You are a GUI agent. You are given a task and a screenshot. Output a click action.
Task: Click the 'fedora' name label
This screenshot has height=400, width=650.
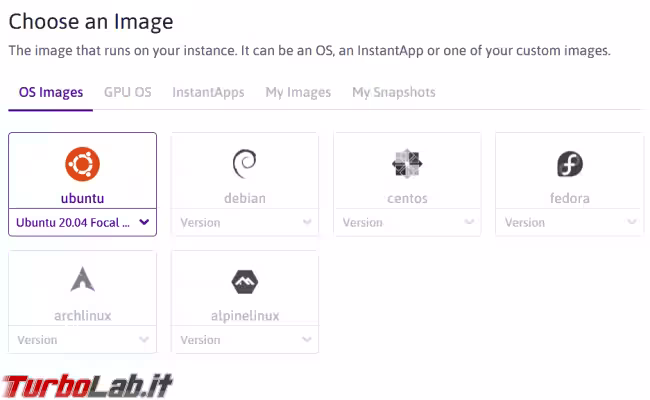[569, 198]
